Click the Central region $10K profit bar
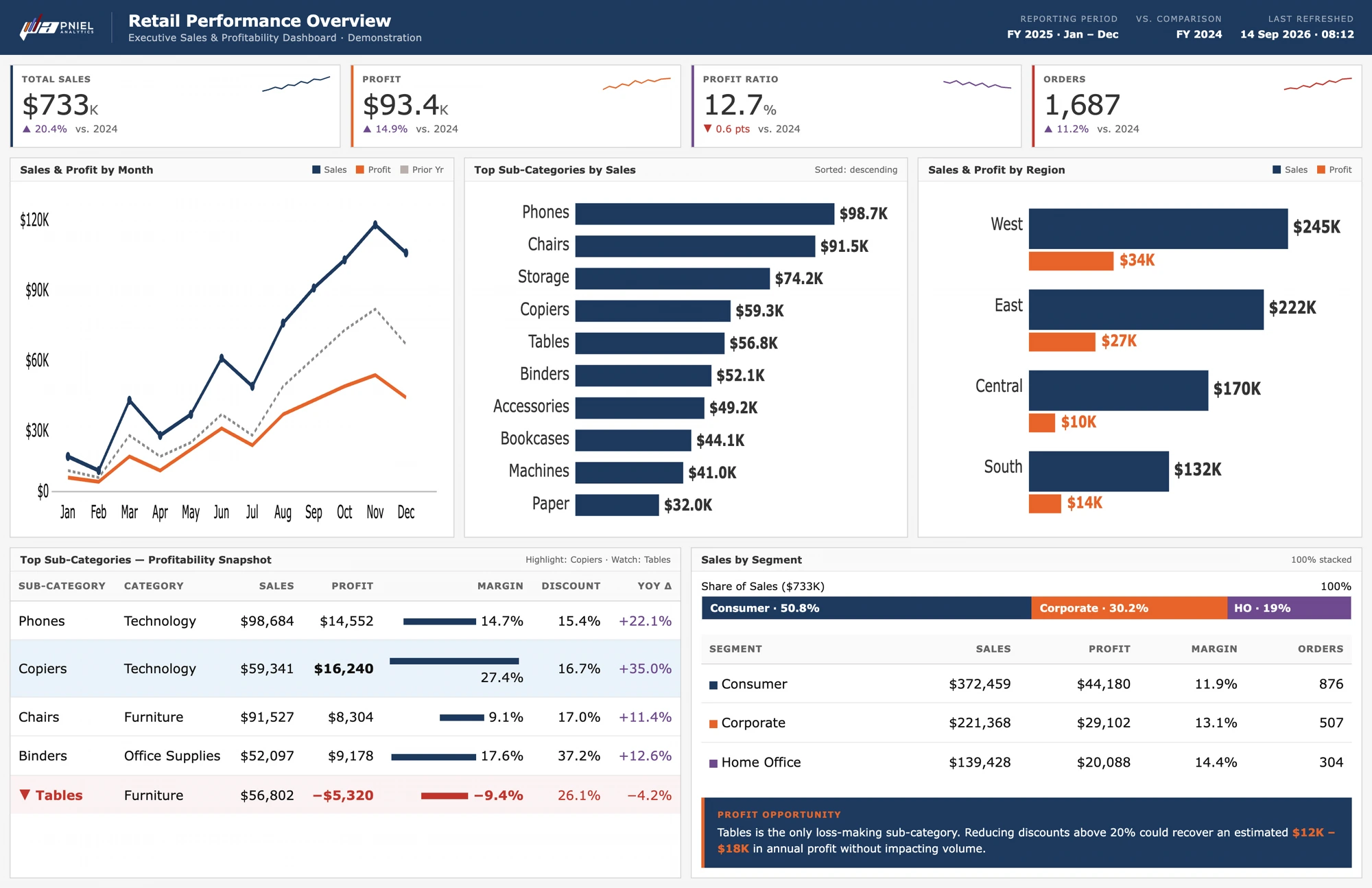1372x888 pixels. tap(1042, 423)
